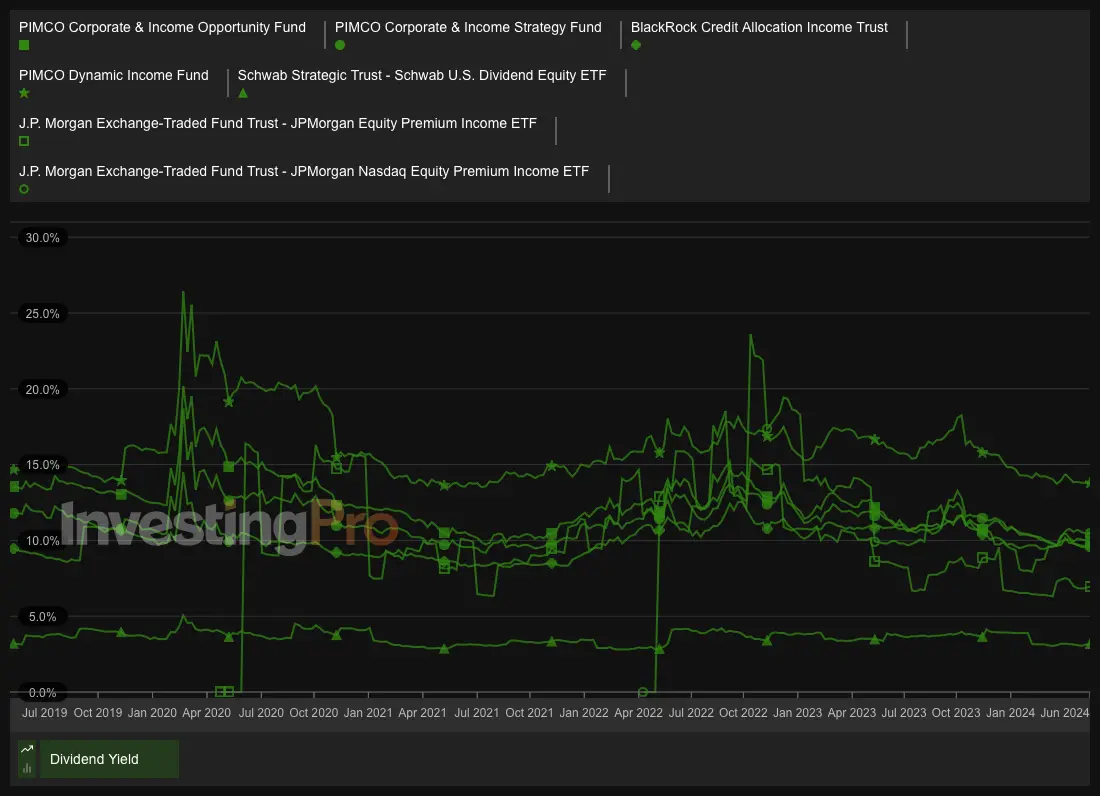
Task: Select the JPMorgan Equity Premium Income ETF legend
Action: (278, 123)
